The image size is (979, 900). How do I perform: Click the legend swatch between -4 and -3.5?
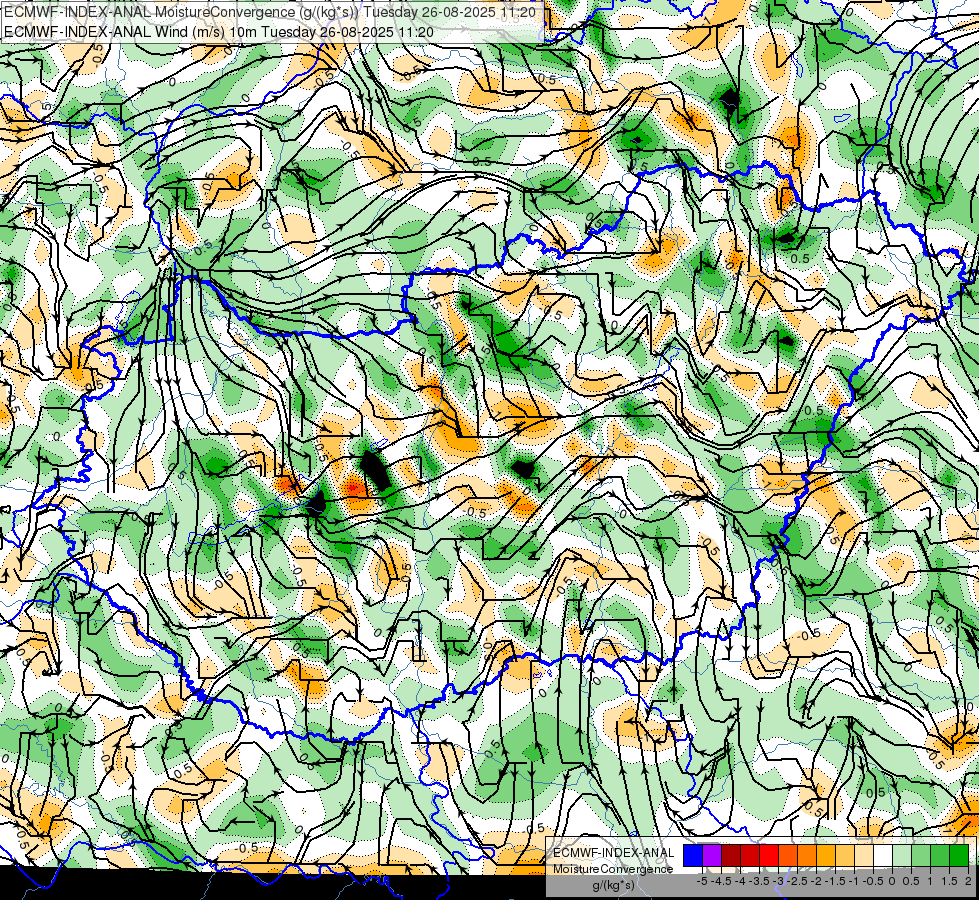[750, 856]
